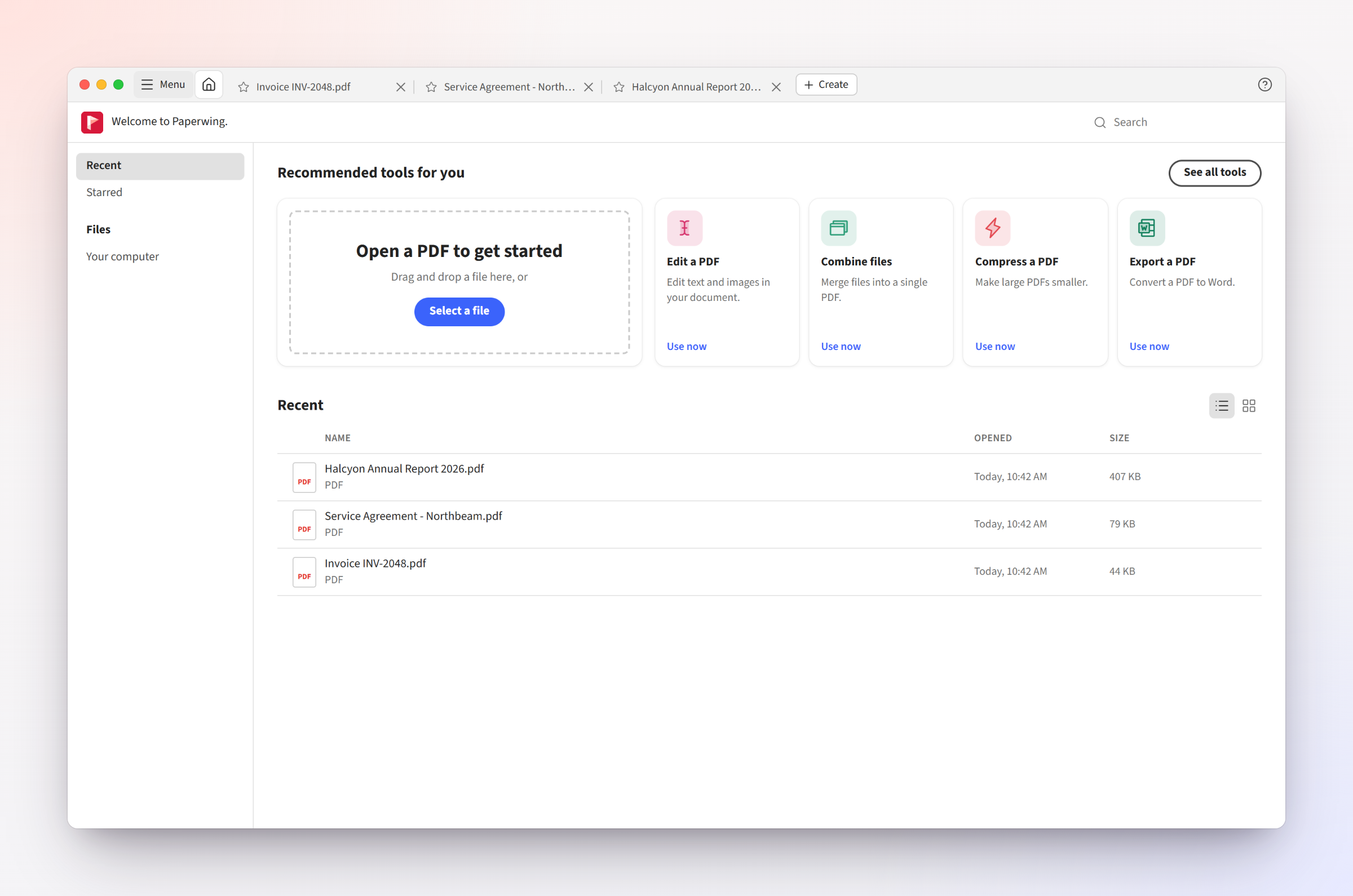Open the Menu hamburger button
The image size is (1353, 896).
163,85
